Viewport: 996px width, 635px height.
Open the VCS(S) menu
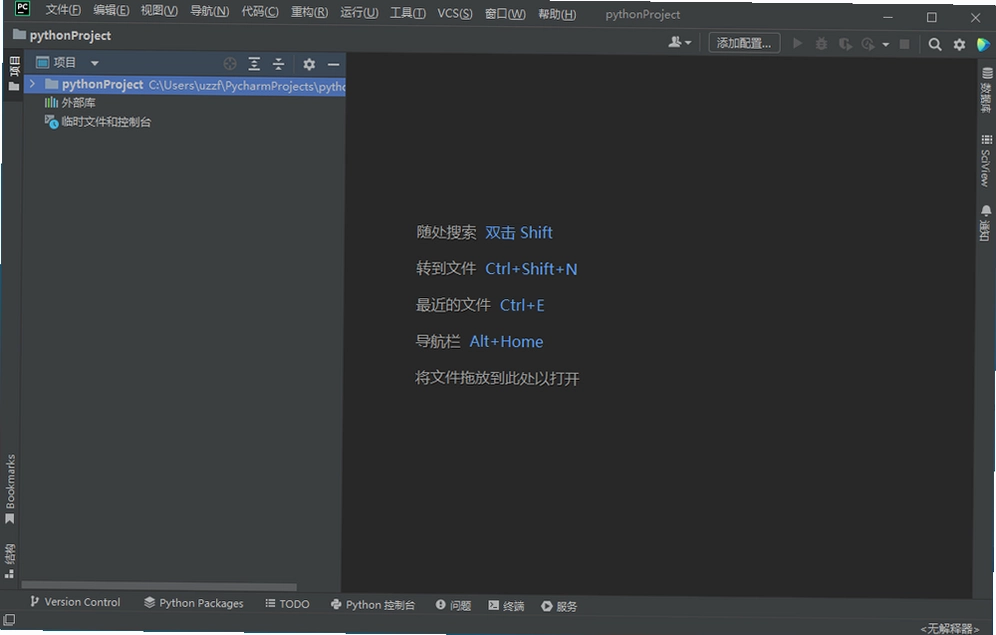pos(455,13)
